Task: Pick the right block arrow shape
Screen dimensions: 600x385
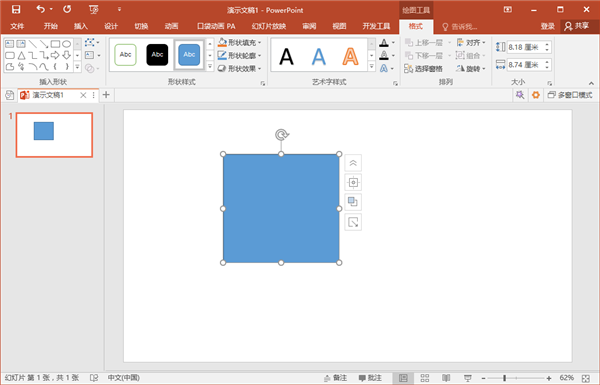Action: (55, 55)
